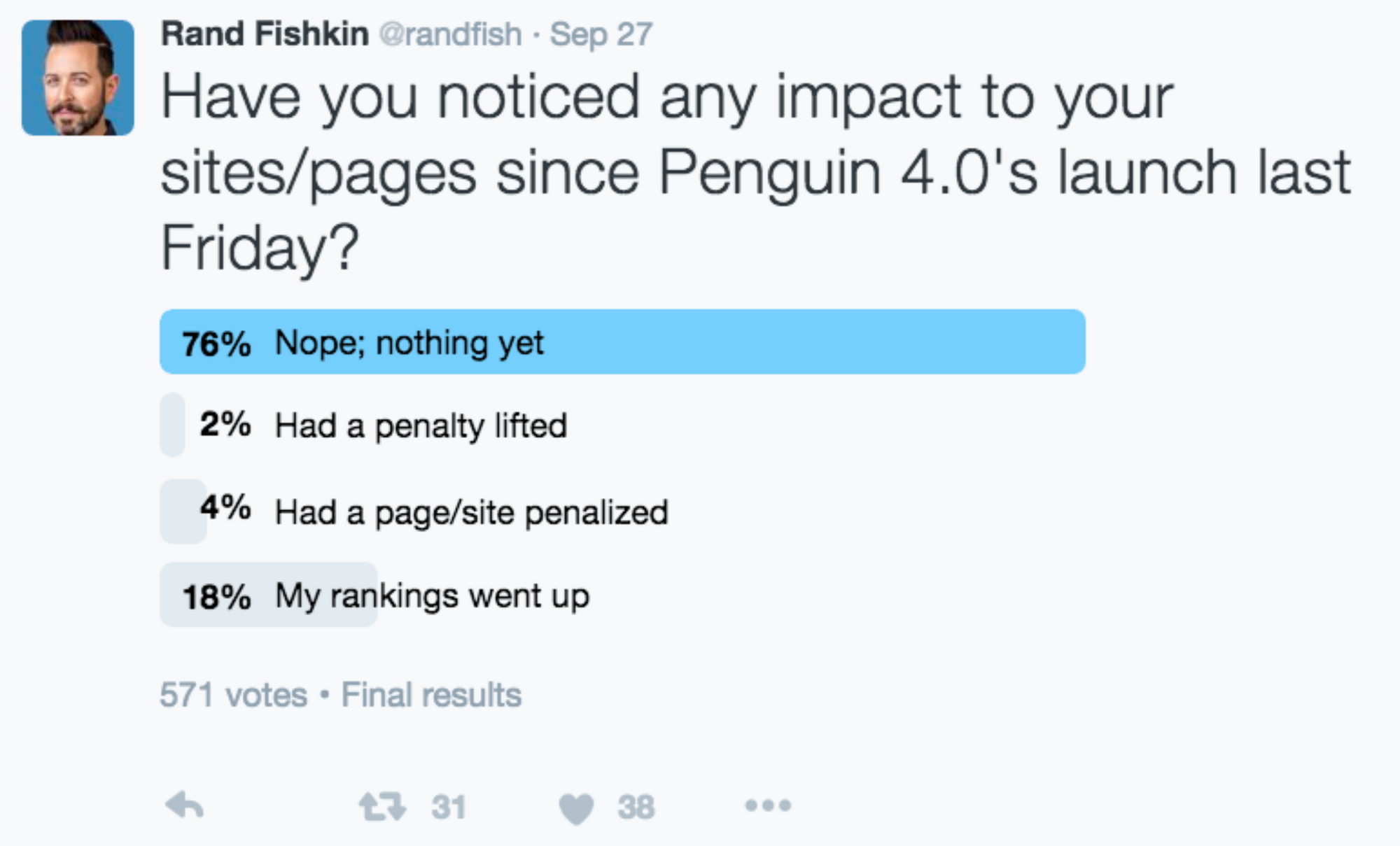1400x846 pixels.
Task: Open the @randfish handle link
Action: click(x=451, y=34)
